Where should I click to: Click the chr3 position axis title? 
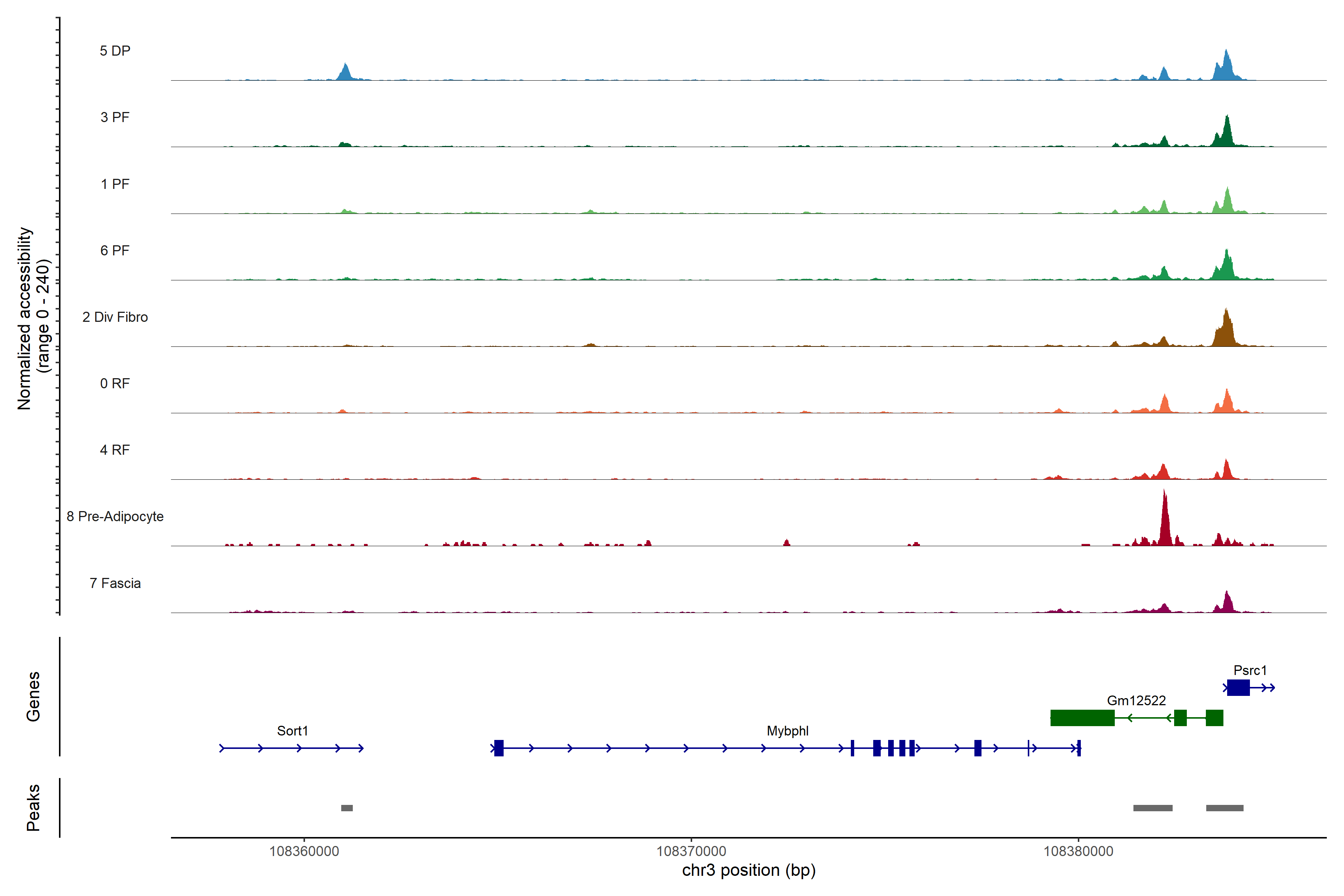pos(749,871)
